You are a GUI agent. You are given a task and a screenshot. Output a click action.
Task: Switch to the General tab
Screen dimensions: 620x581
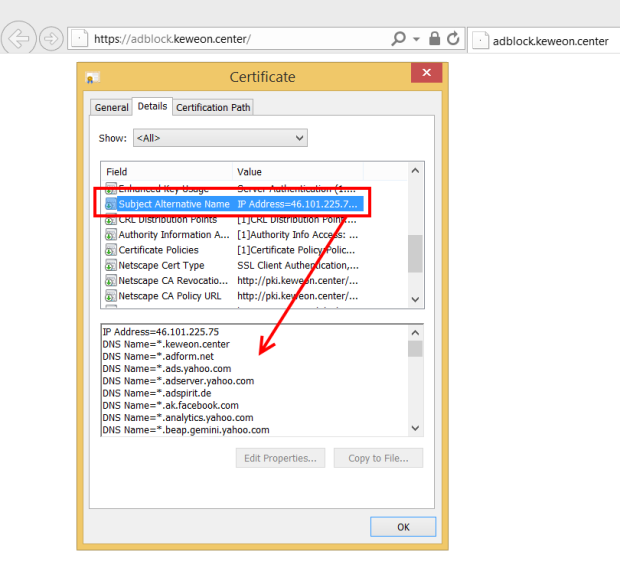[111, 107]
